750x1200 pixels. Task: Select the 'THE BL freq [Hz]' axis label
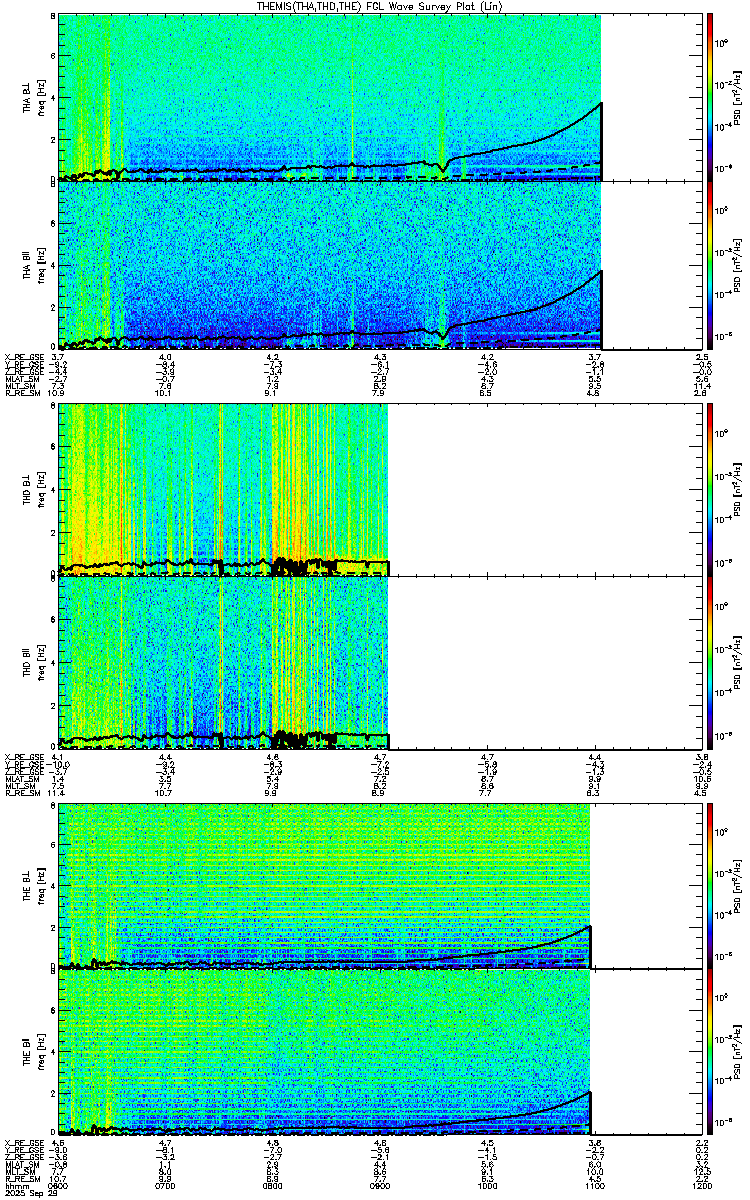coord(35,885)
